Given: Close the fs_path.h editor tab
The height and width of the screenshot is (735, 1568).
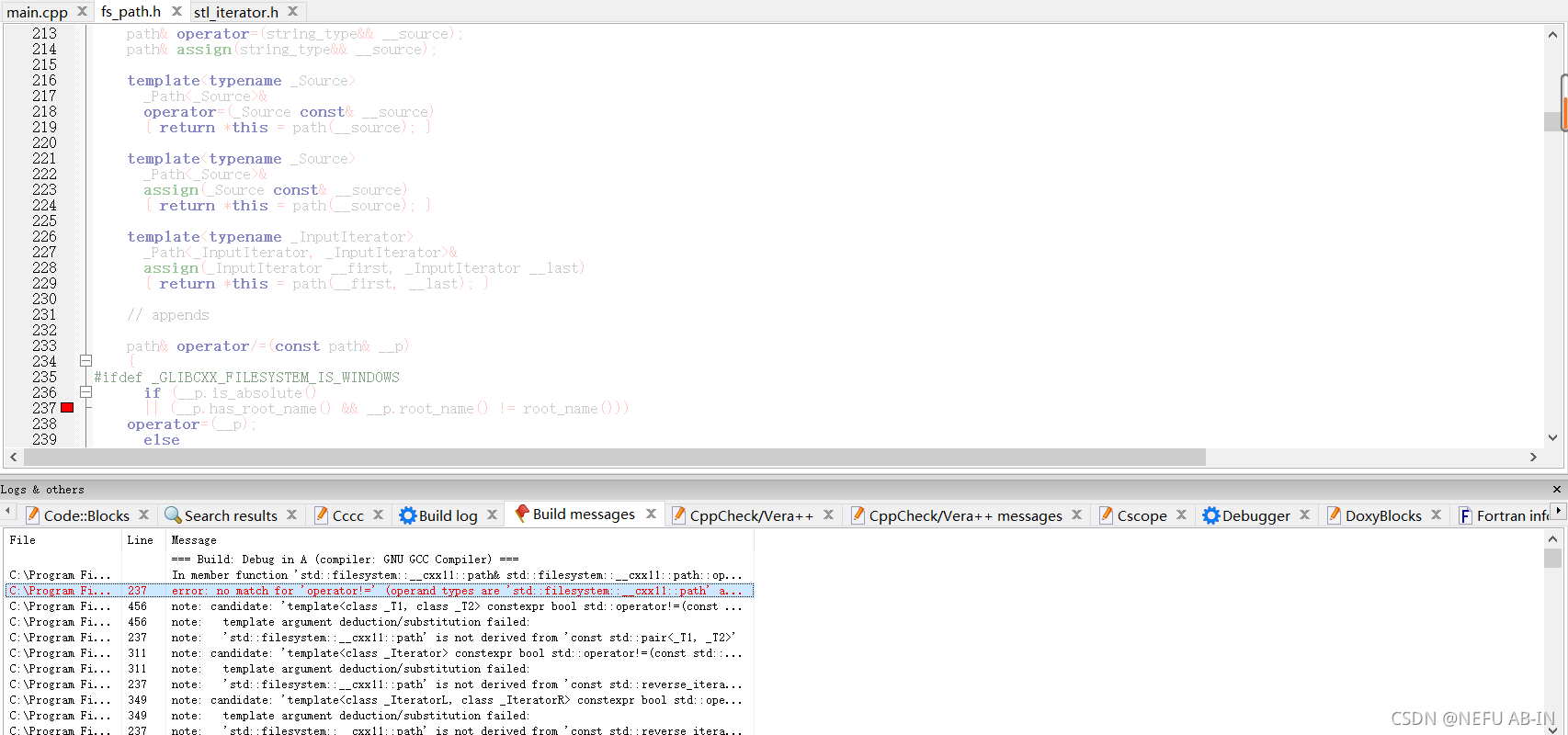Looking at the screenshot, I should 176,11.
